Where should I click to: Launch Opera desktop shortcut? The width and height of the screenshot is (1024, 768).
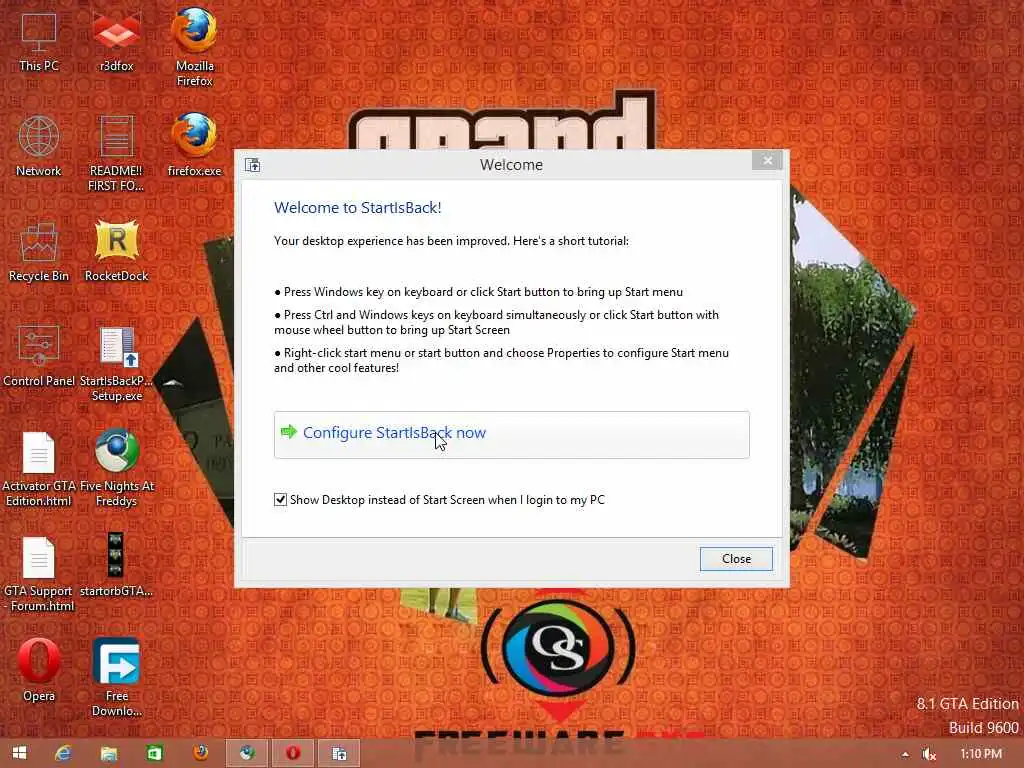click(x=39, y=670)
